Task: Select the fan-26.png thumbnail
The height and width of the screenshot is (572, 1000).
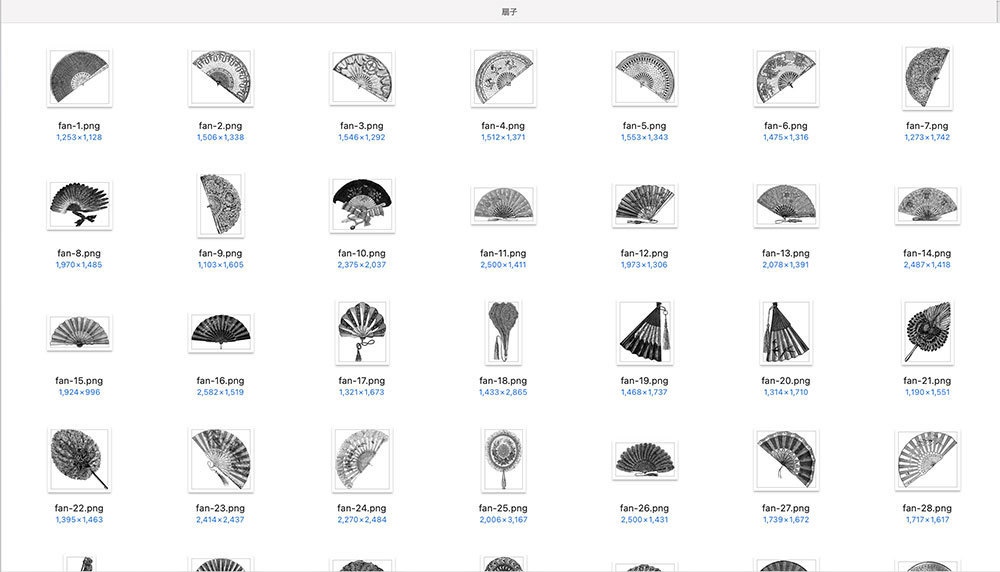Action: pyautogui.click(x=645, y=460)
